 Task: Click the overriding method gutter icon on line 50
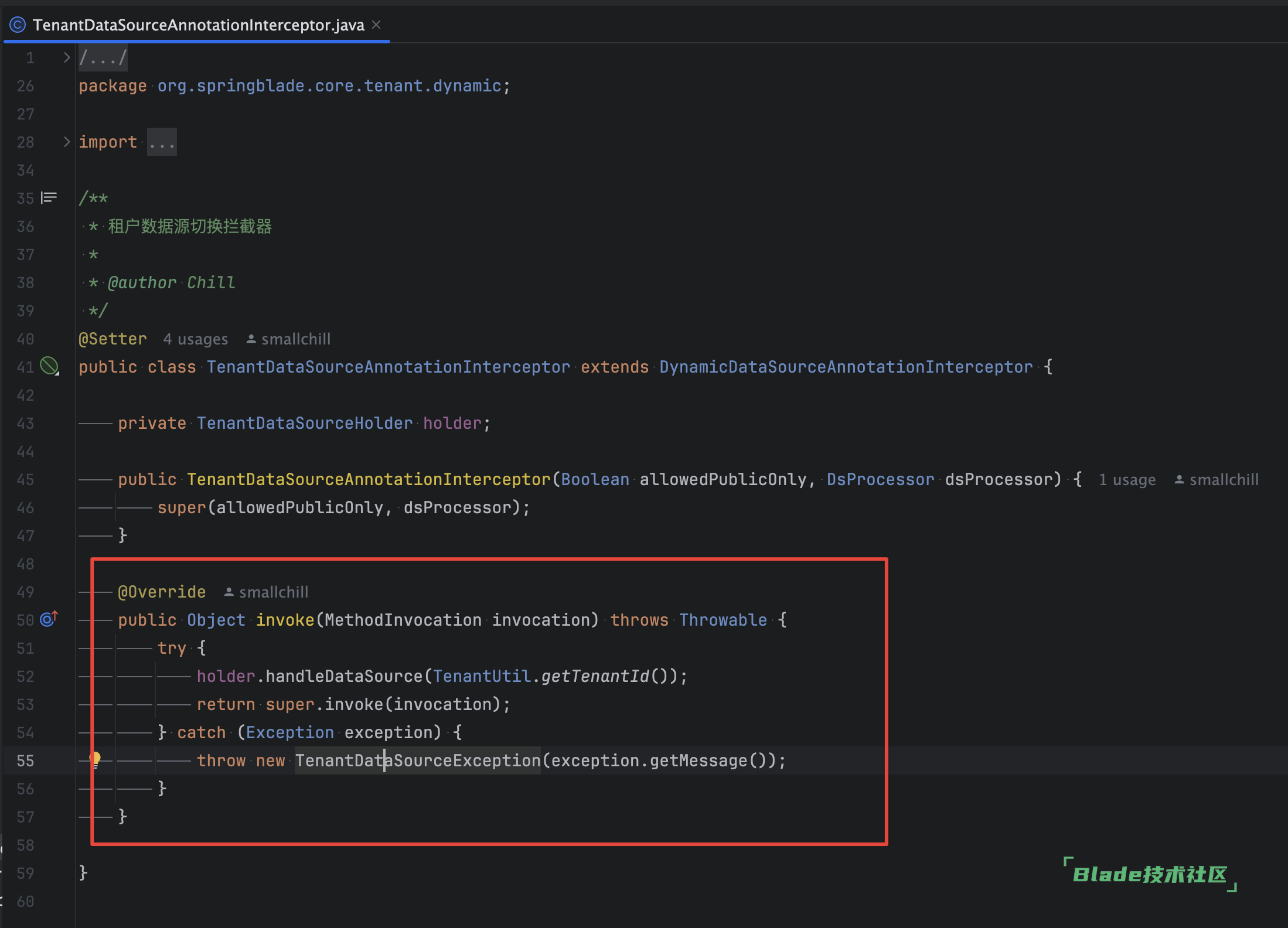click(x=49, y=619)
